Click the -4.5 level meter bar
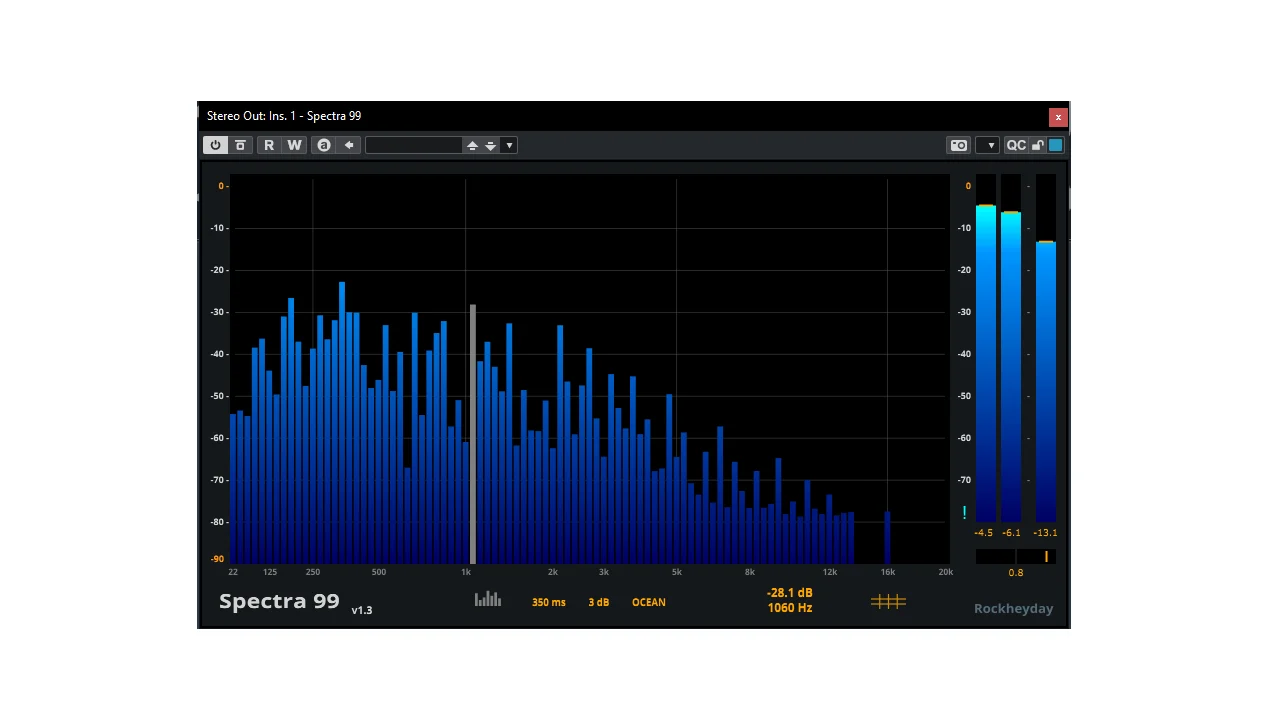The height and width of the screenshot is (720, 1280). [986, 348]
